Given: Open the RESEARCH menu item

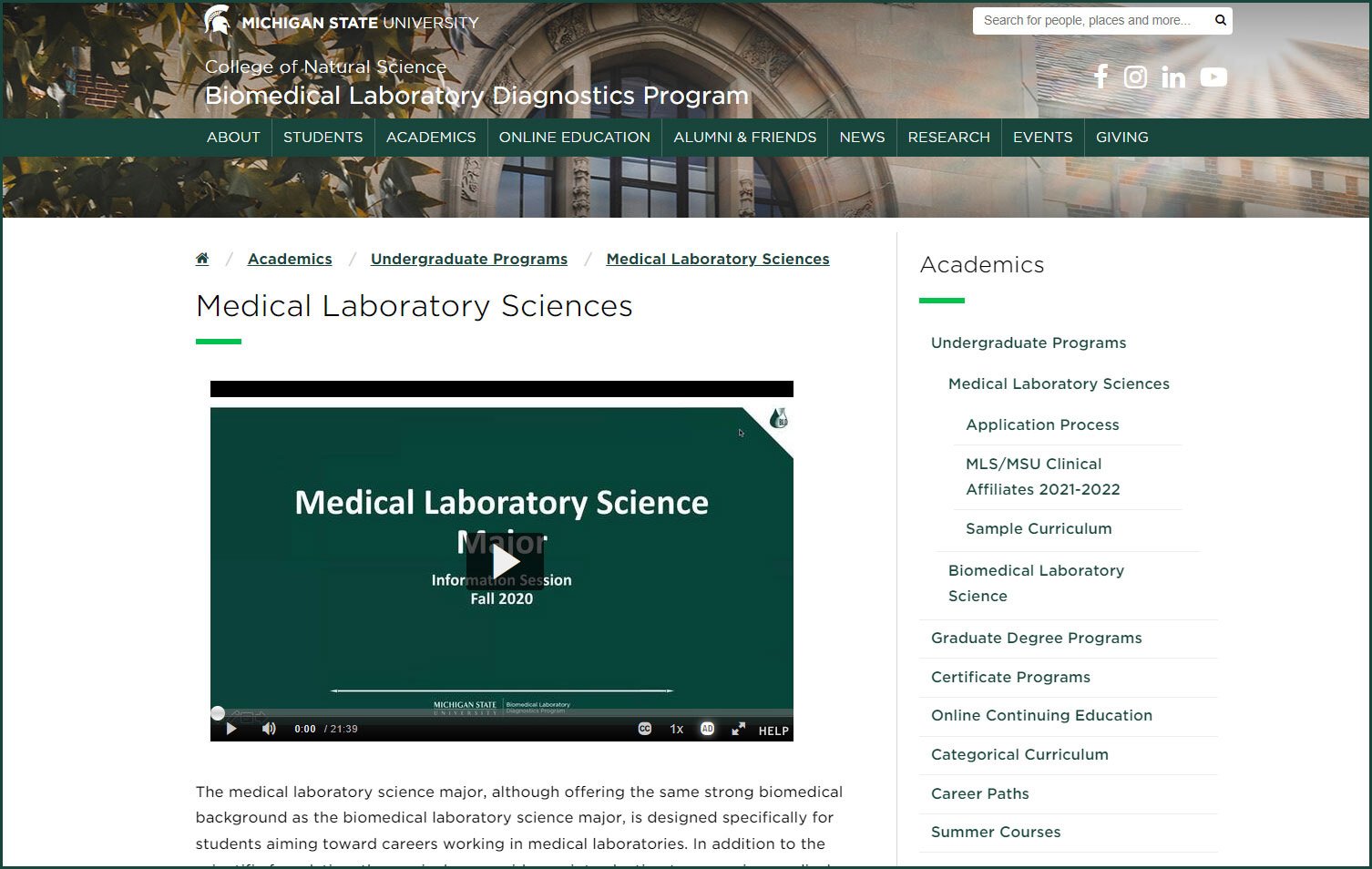Looking at the screenshot, I should (x=948, y=138).
